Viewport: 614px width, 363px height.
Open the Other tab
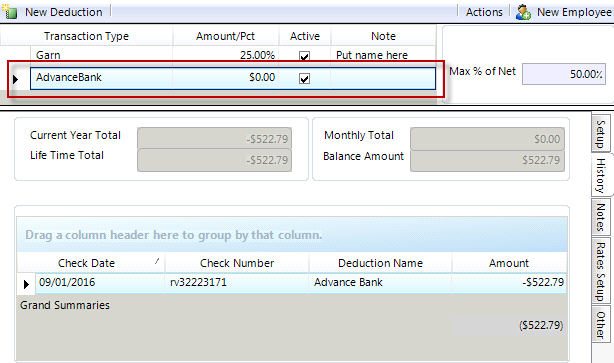600,325
